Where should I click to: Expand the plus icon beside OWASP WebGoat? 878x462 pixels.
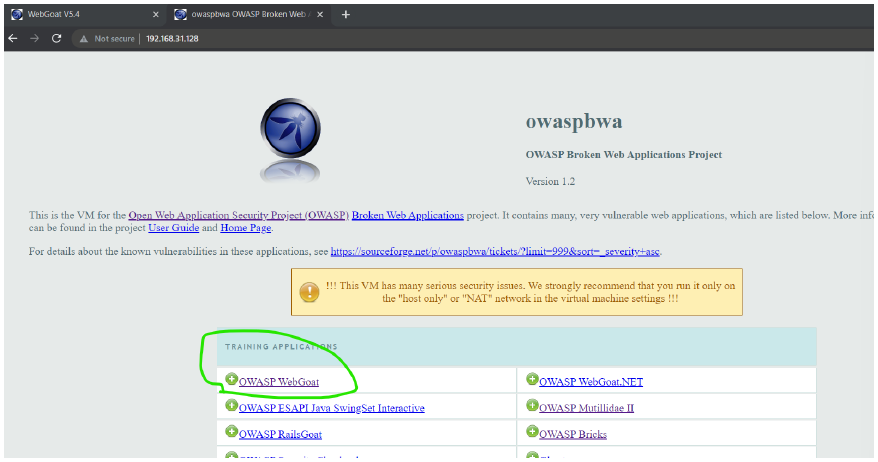click(231, 379)
